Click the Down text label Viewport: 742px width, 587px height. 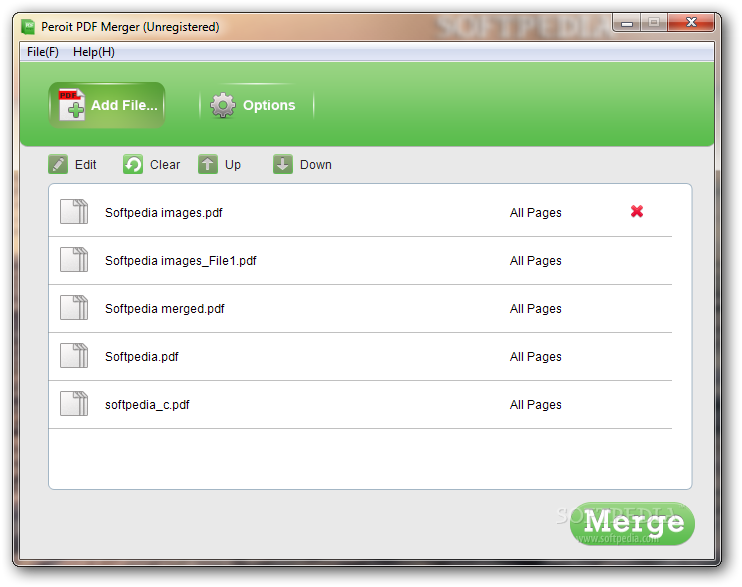pyautogui.click(x=316, y=165)
